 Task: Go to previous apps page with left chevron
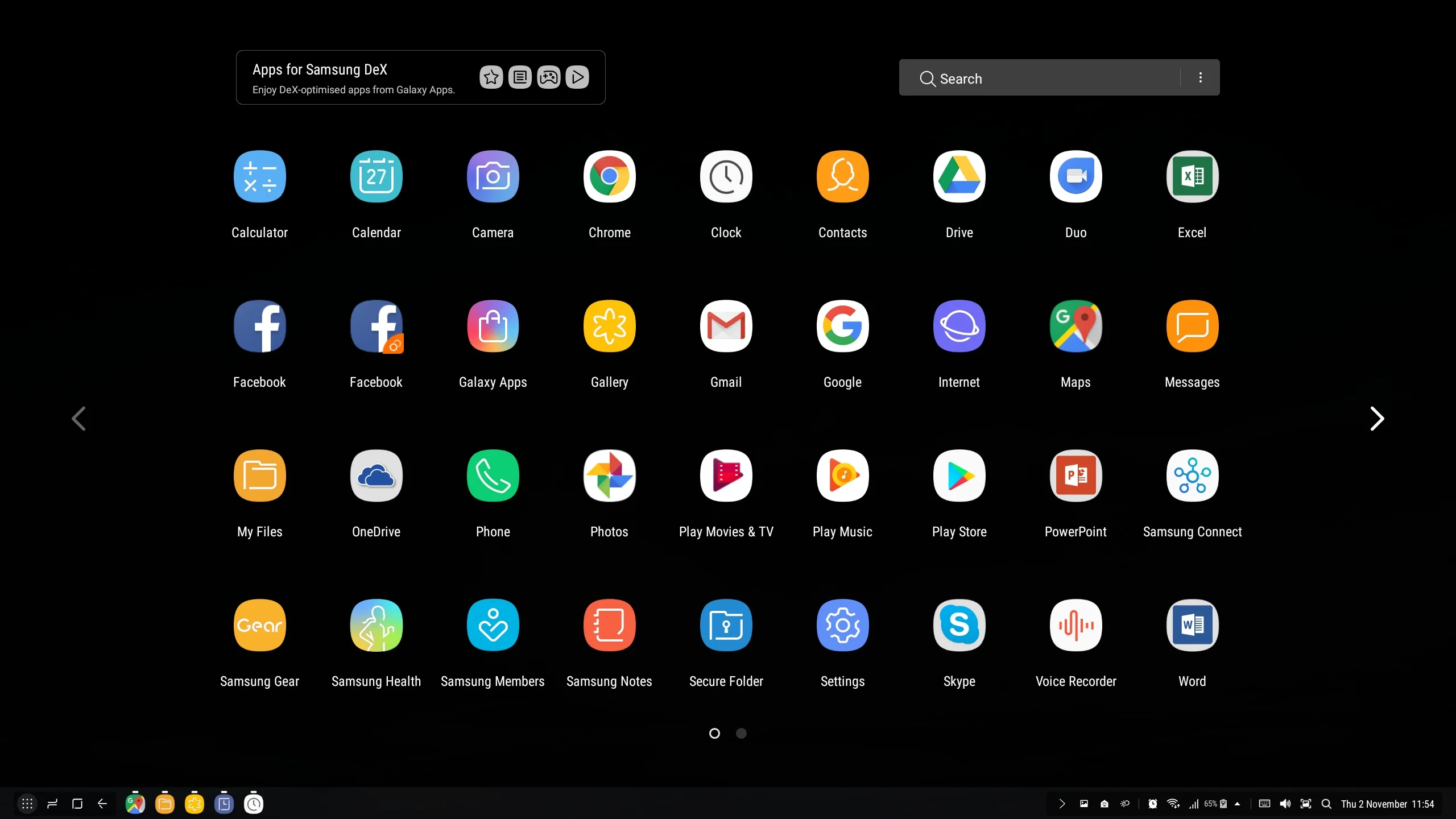pos(79,419)
